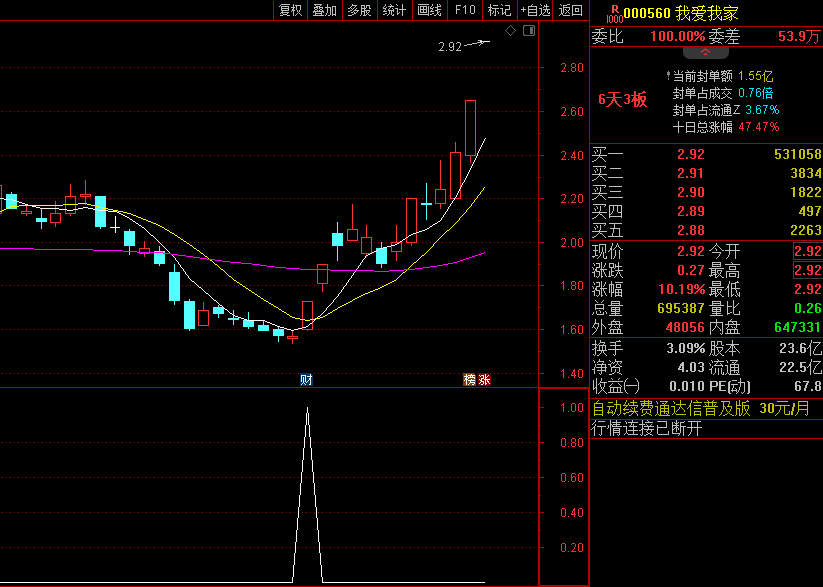Click the 涨 limit-up marker on chart
The height and width of the screenshot is (587, 823).
coord(484,380)
